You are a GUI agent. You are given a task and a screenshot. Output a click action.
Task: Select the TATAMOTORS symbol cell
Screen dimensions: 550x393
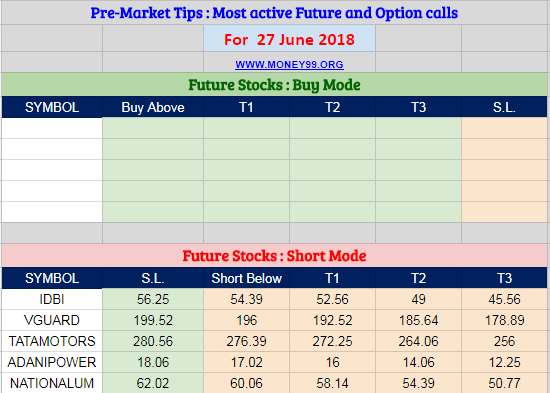pyautogui.click(x=52, y=341)
